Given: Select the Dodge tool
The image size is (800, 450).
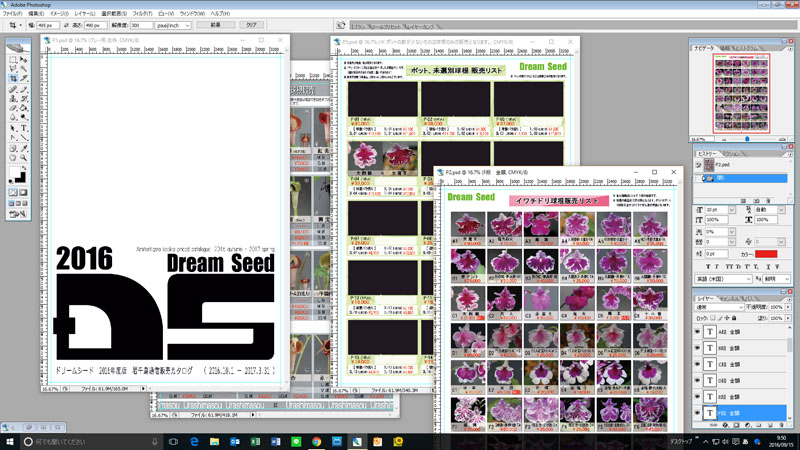Looking at the screenshot, I should (23, 117).
